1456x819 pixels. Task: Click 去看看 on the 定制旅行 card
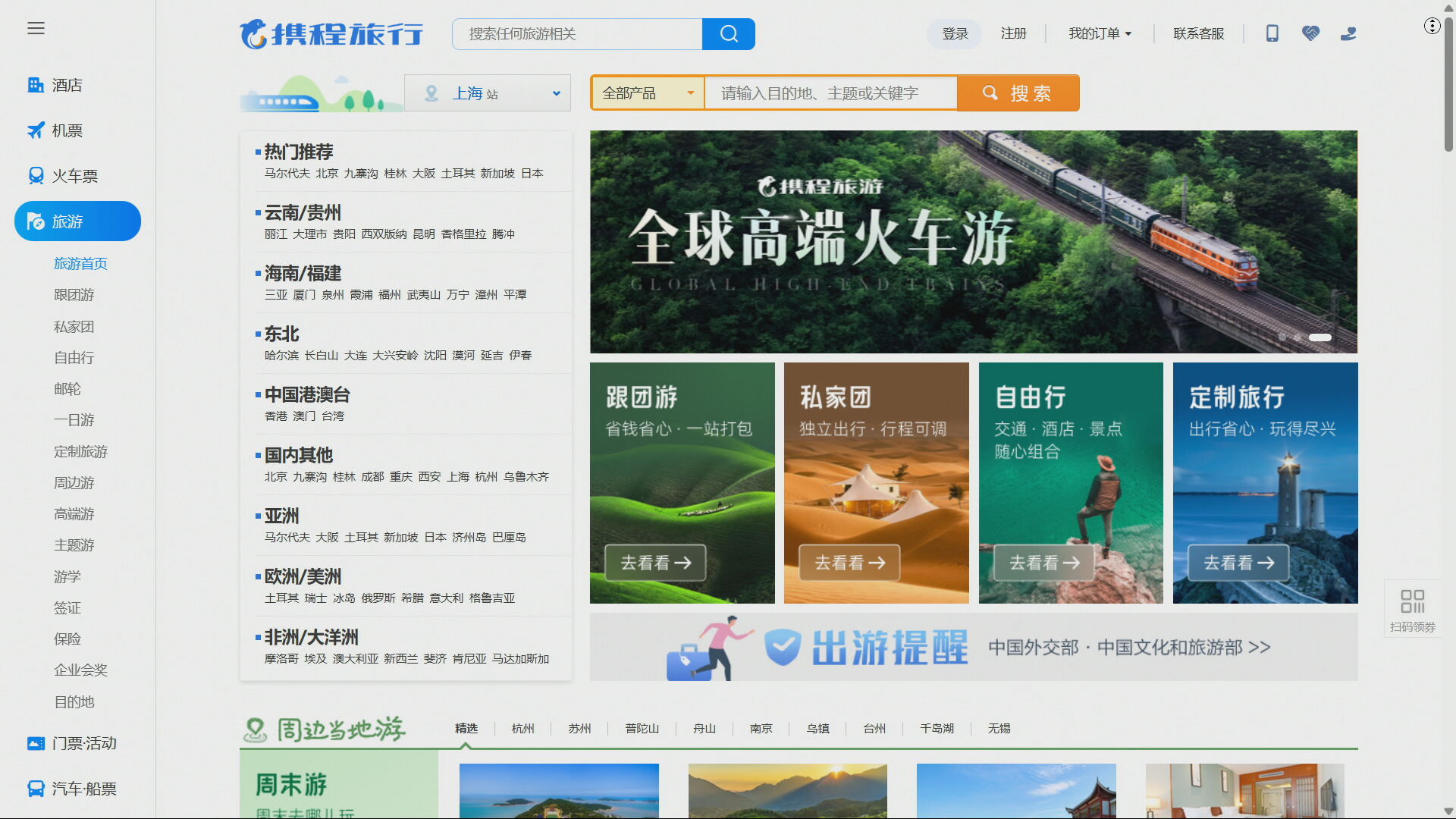pyautogui.click(x=1238, y=563)
